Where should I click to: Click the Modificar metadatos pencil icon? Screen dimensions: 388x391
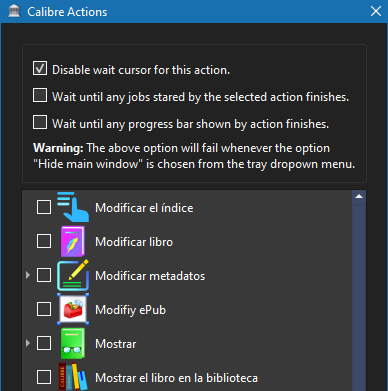coord(73,275)
